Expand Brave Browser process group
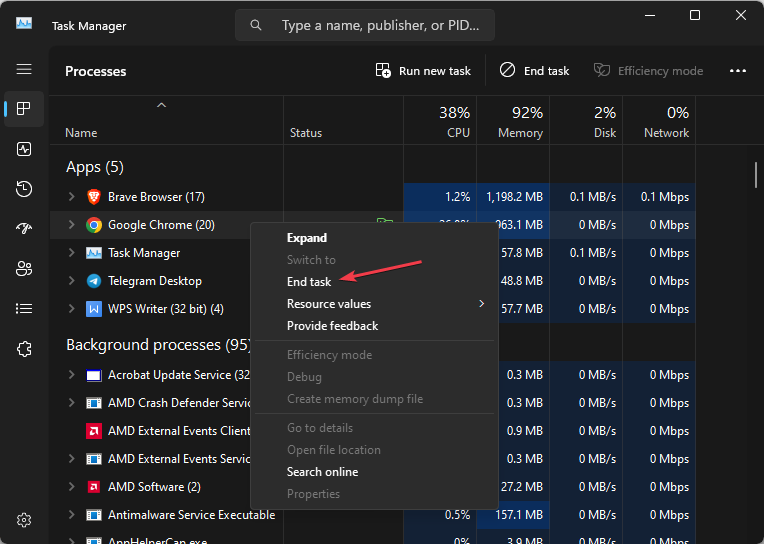This screenshot has width=764, height=544. [72, 196]
